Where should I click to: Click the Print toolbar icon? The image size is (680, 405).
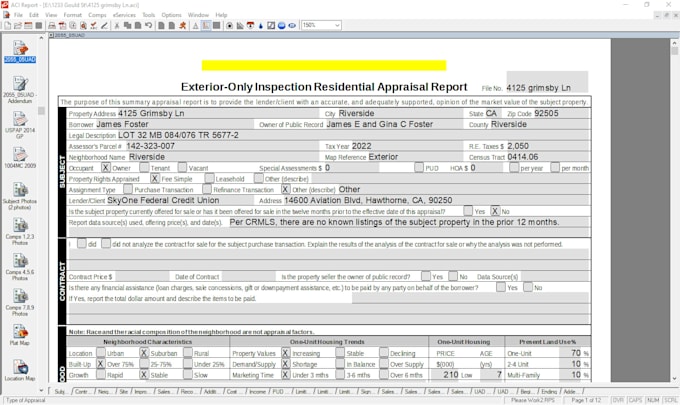(x=52, y=26)
